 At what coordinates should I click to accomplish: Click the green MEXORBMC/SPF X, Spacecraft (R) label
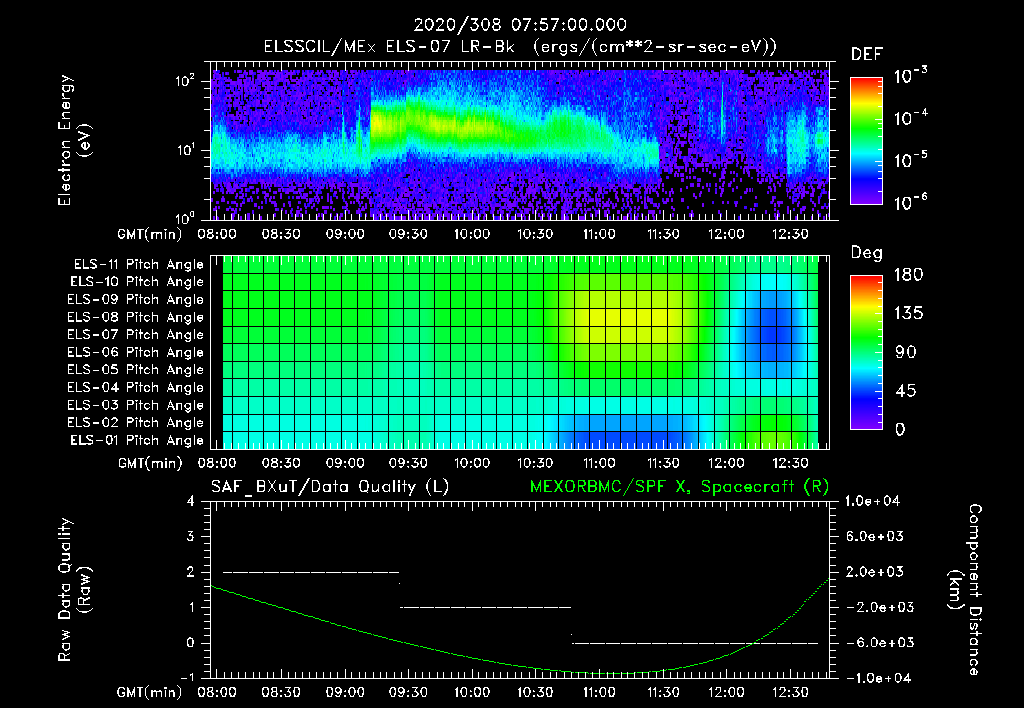click(679, 487)
